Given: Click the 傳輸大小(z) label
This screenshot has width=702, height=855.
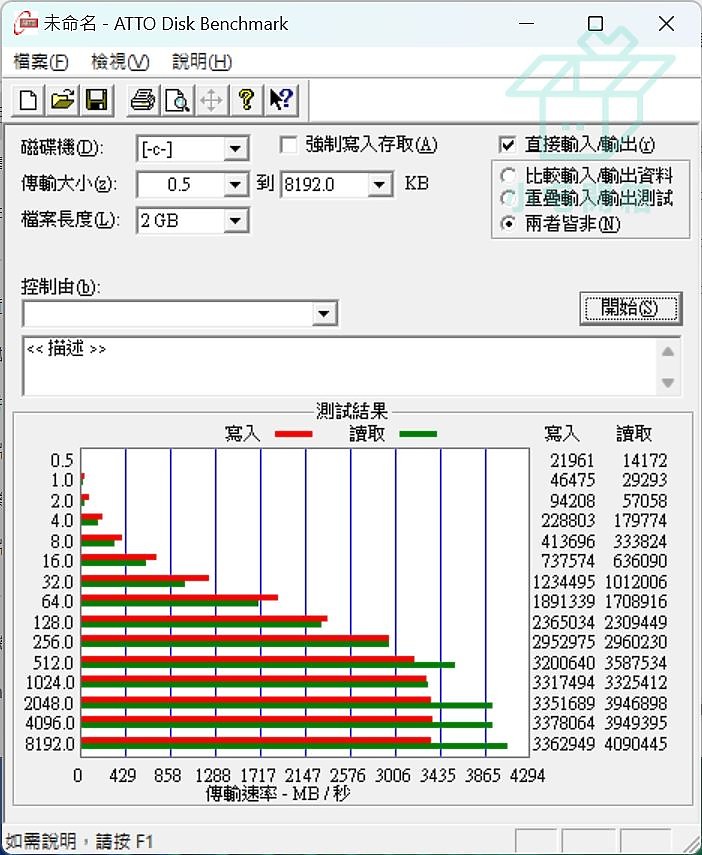Looking at the screenshot, I should [x=69, y=184].
